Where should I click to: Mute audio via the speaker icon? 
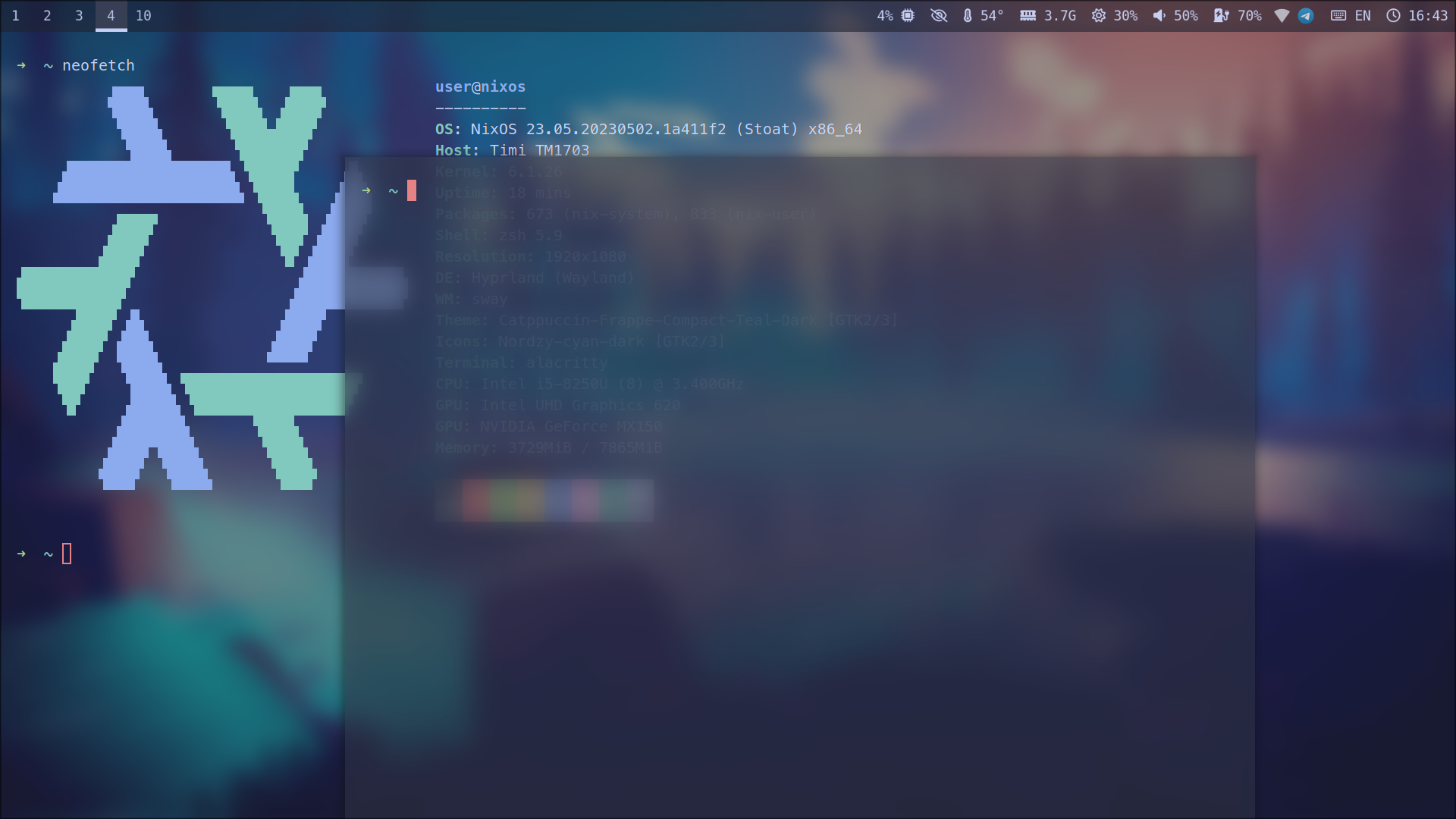point(1158,15)
